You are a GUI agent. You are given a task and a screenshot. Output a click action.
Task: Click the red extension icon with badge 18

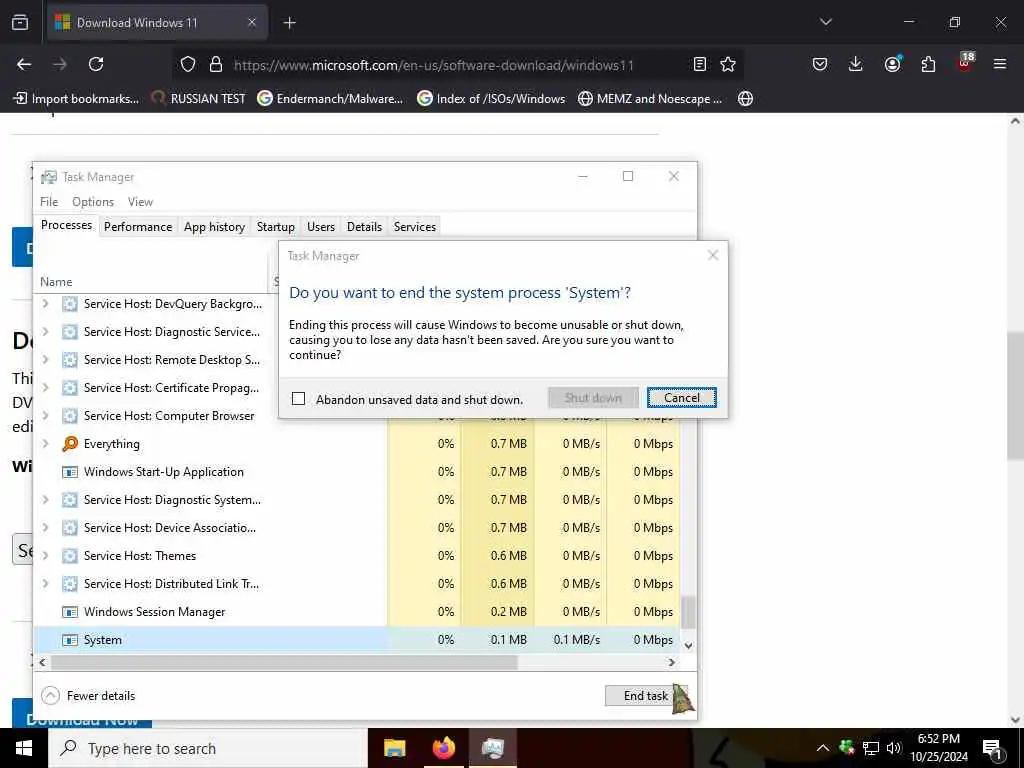pos(965,63)
